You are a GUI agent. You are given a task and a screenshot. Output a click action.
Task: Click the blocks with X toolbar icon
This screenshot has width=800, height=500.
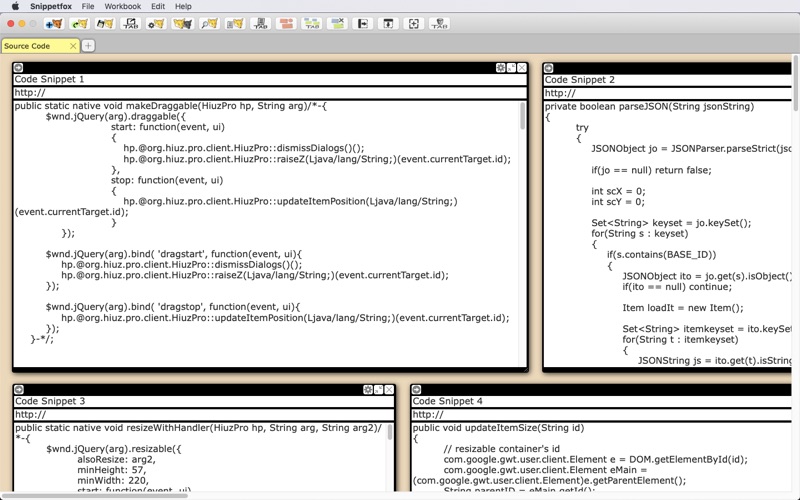337,23
